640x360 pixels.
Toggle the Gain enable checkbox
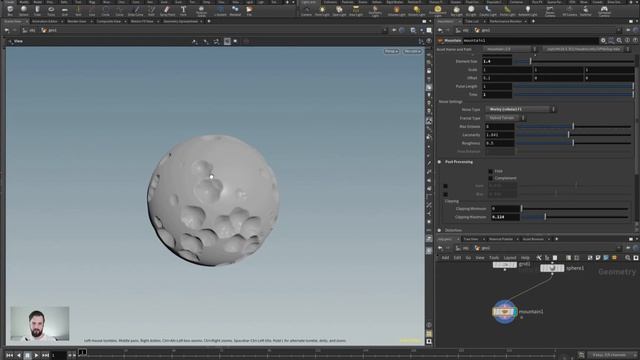(x=445, y=186)
